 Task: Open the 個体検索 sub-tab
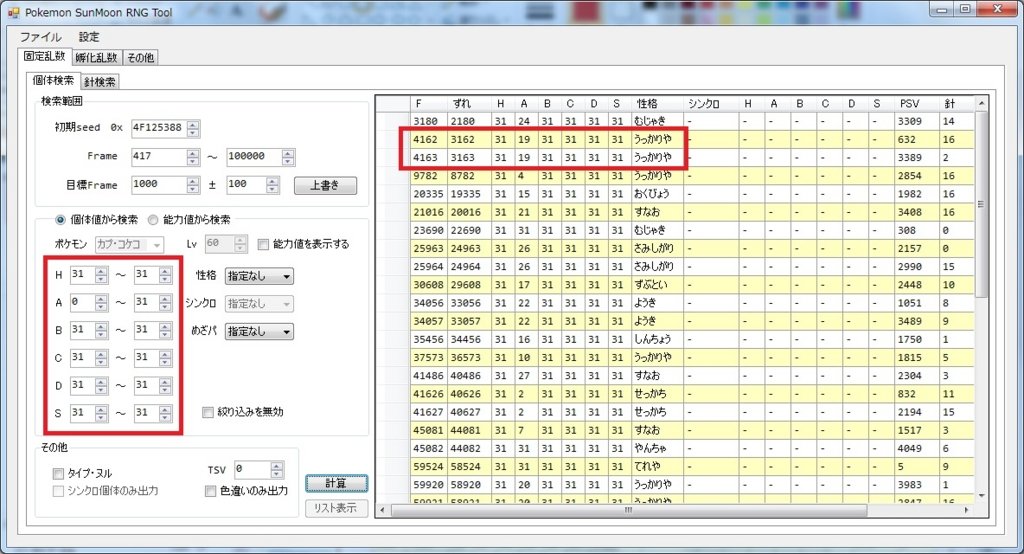54,80
